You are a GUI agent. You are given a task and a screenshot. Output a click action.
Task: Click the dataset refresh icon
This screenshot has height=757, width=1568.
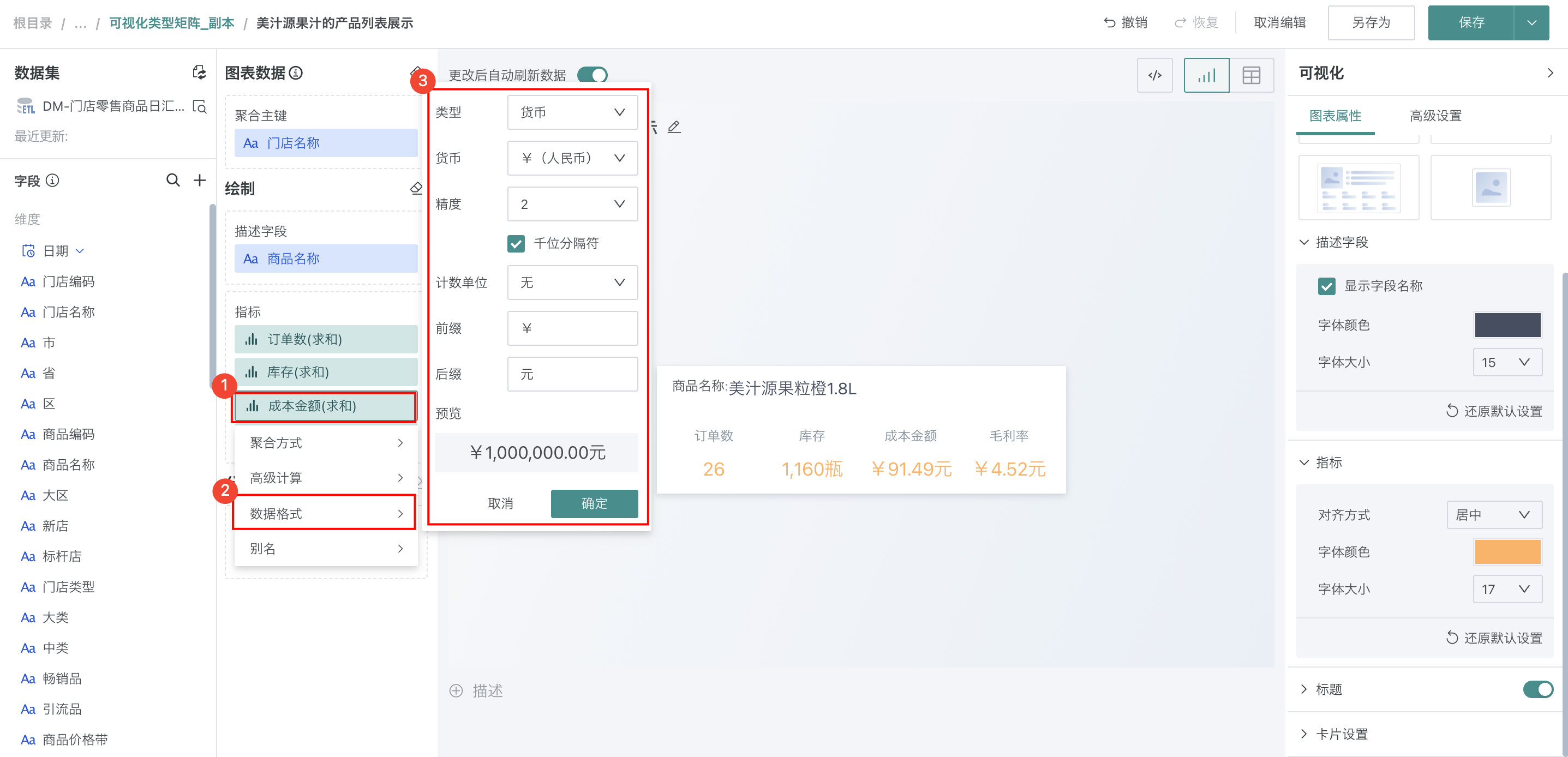click(199, 73)
